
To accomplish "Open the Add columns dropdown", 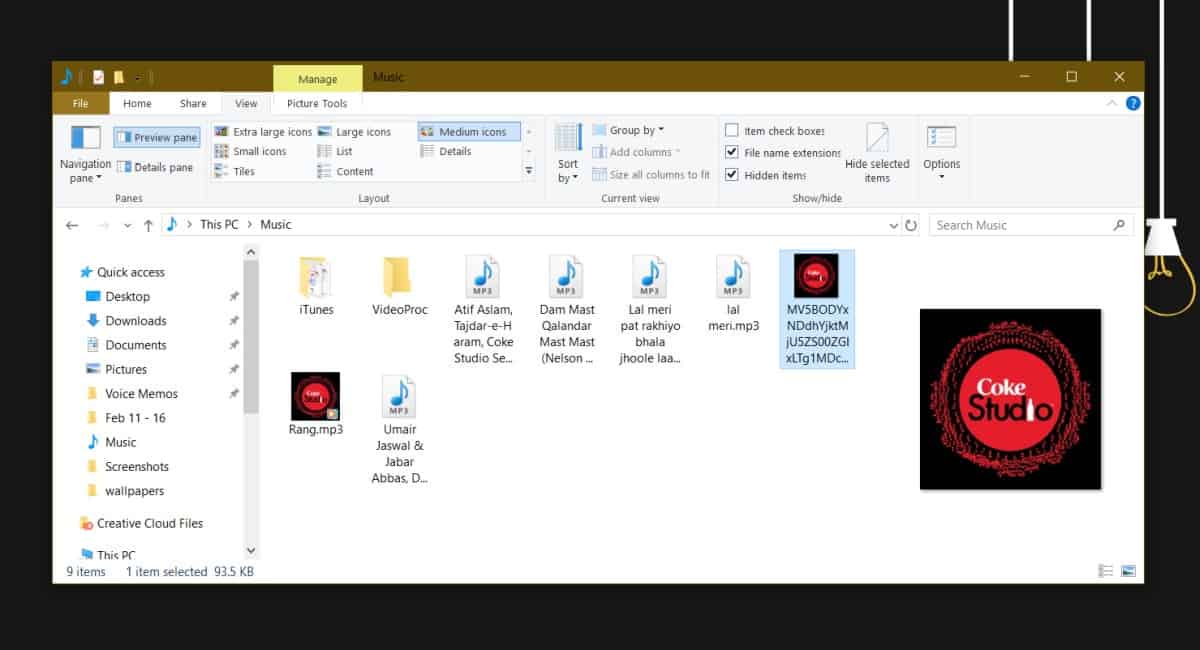I will (x=636, y=152).
